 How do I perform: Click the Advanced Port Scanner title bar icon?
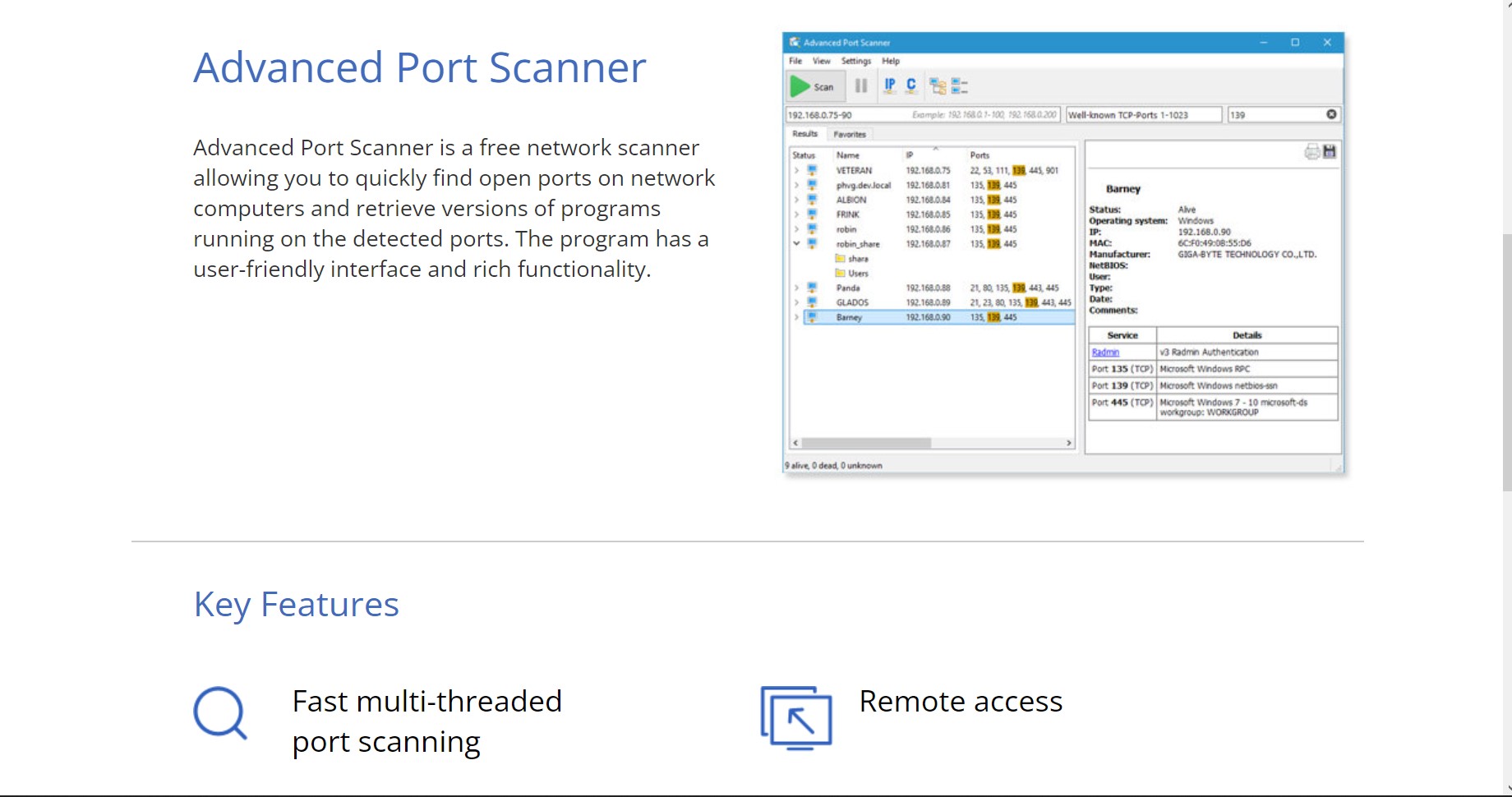[795, 42]
